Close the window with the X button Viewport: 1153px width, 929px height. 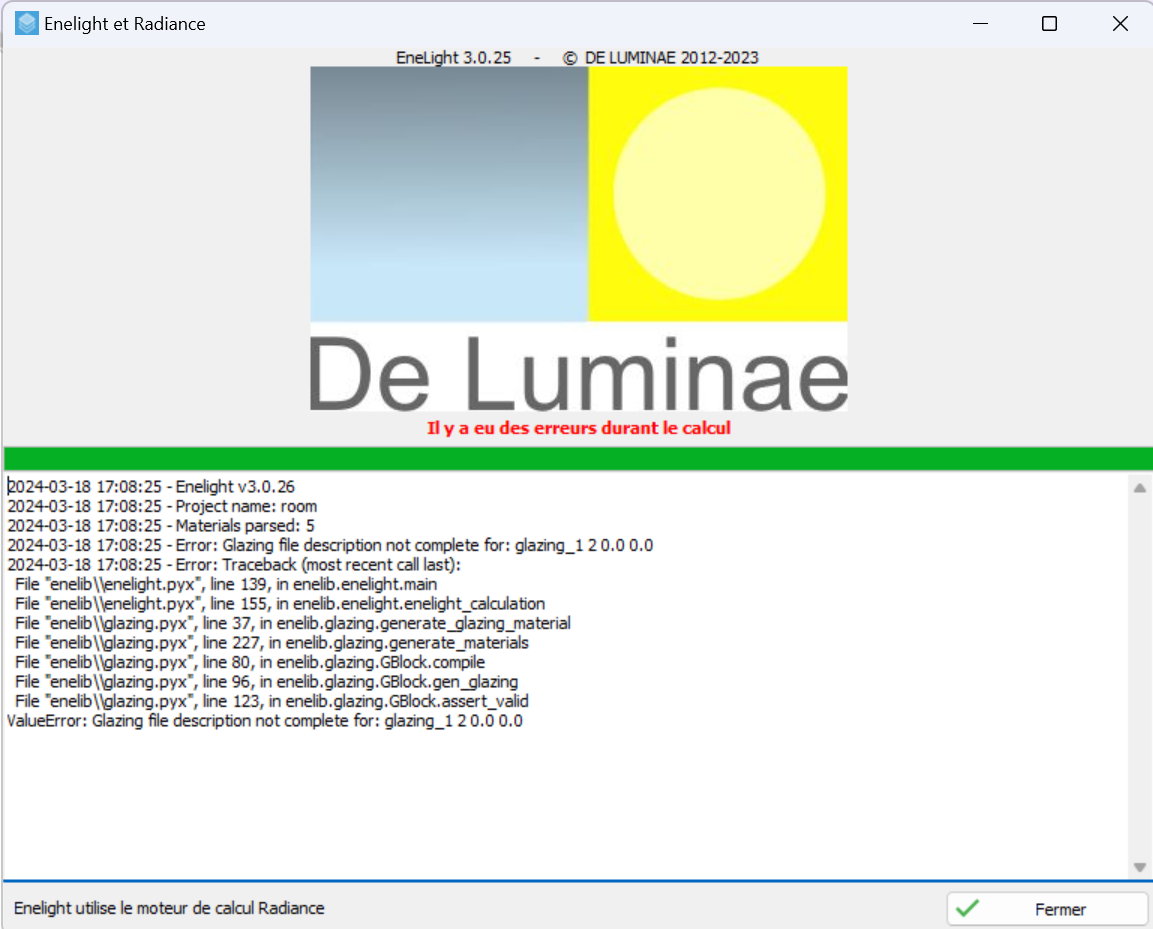tap(1120, 24)
